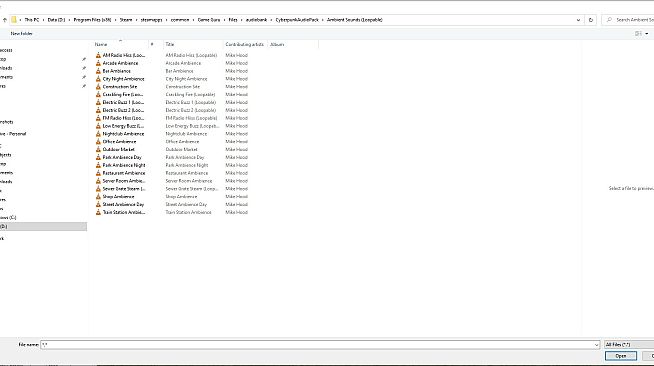Go up one folder level with the up arrow
The image size is (654, 366).
click(5, 20)
